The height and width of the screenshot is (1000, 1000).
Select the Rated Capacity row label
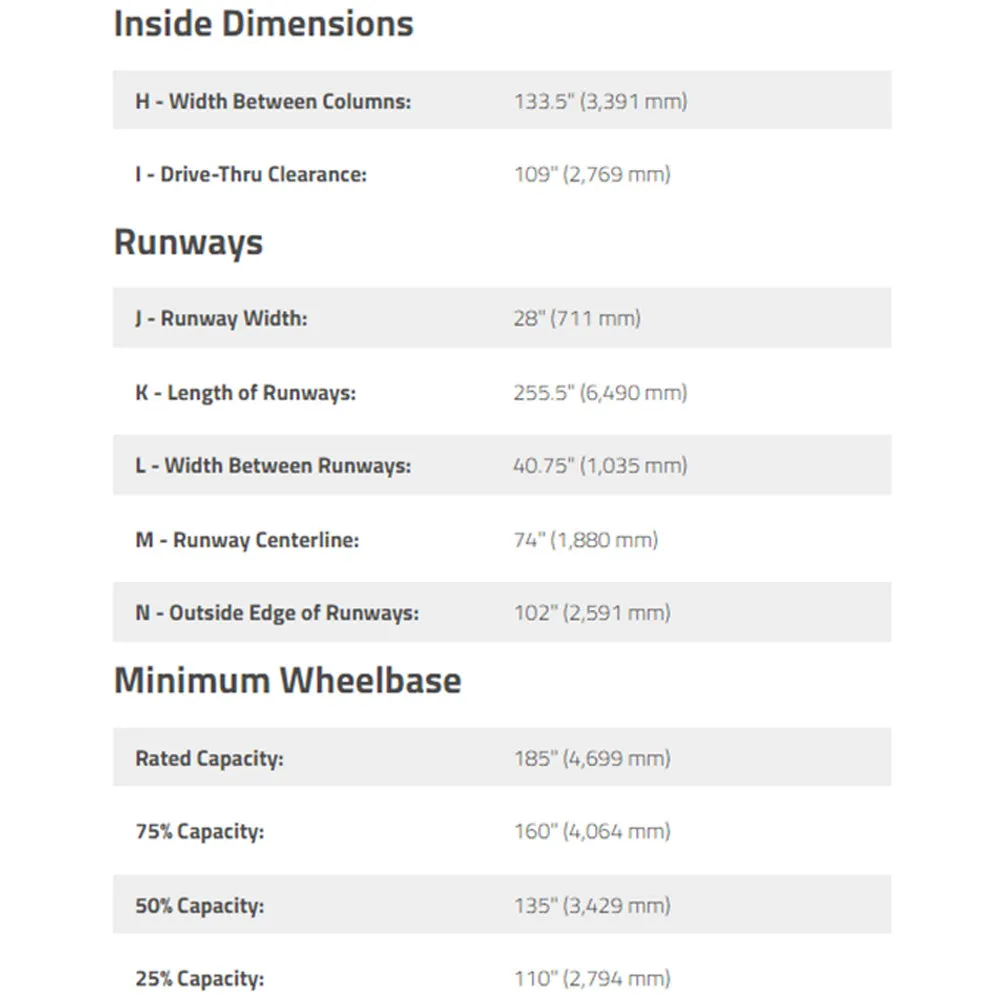click(x=209, y=758)
